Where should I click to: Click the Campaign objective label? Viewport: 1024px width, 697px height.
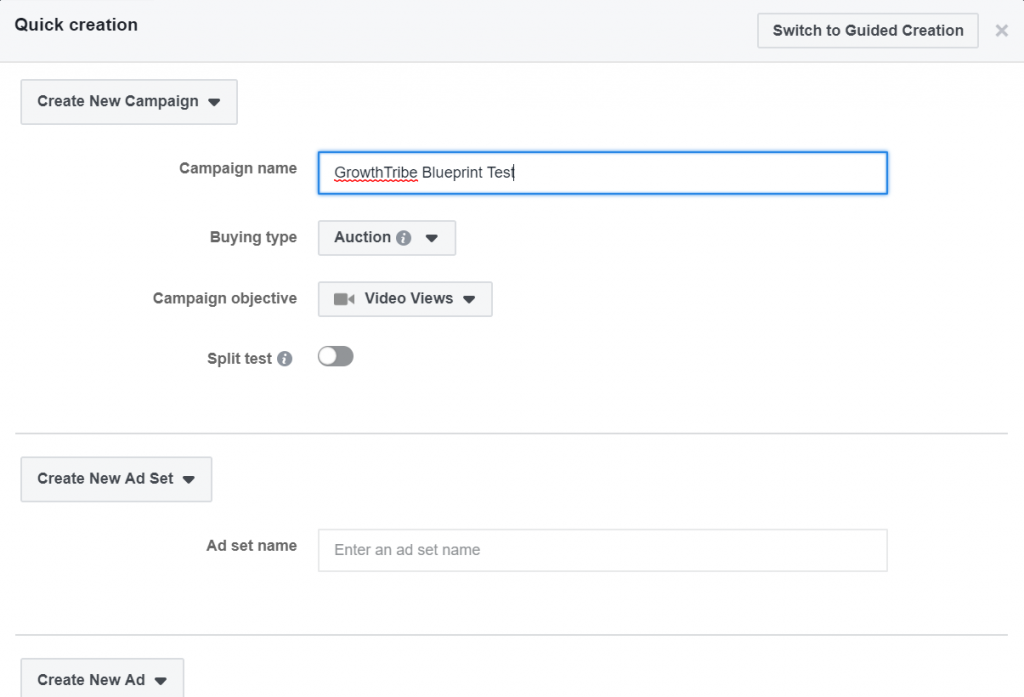[225, 299]
